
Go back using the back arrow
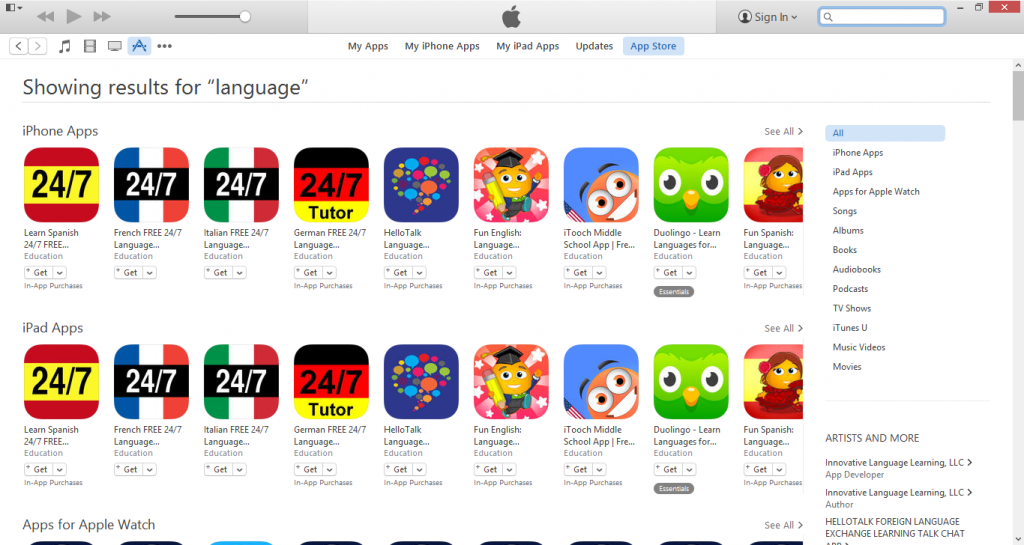18,46
